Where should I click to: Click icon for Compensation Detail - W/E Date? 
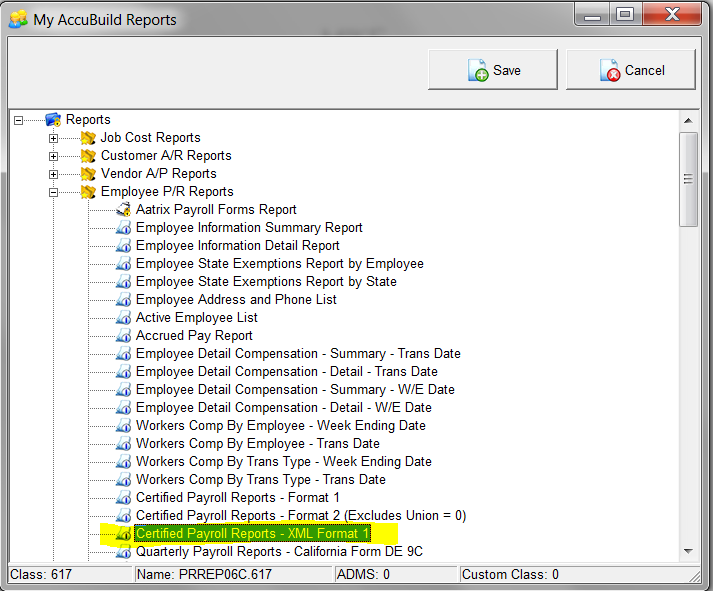123,408
